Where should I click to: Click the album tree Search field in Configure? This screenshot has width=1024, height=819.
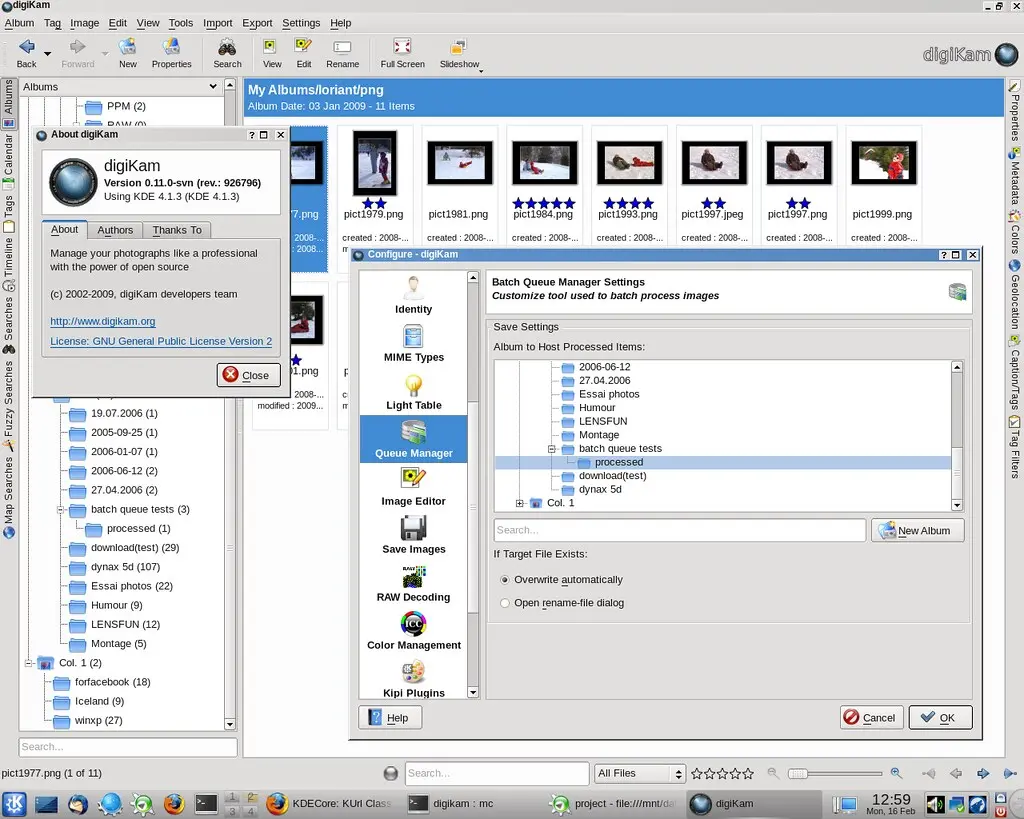coord(679,530)
